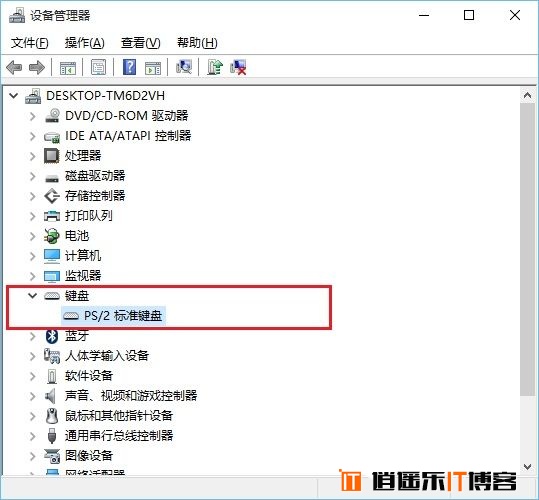Click the uninstall device red X icon
The width and height of the screenshot is (539, 500).
tap(238, 67)
